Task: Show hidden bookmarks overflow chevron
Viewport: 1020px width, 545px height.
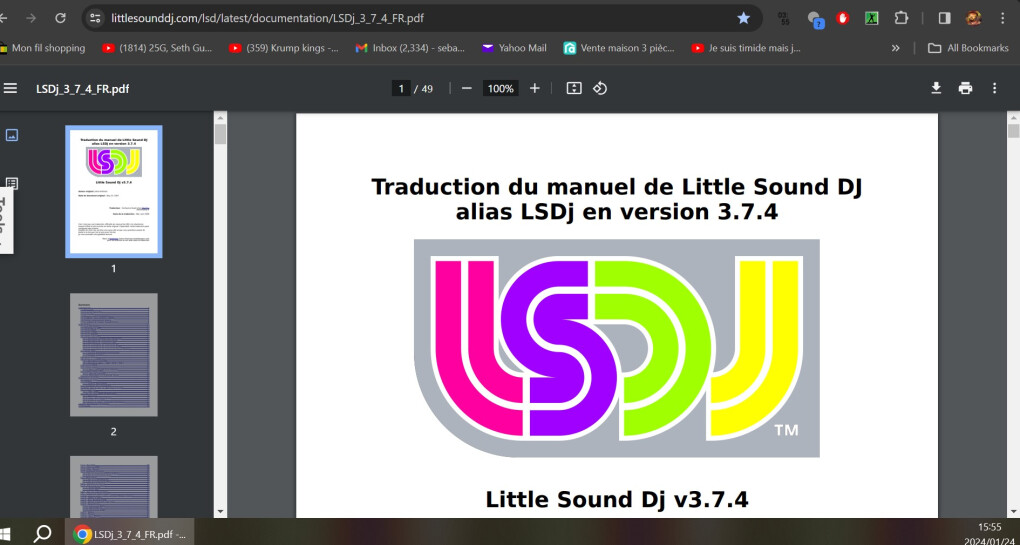Action: (896, 48)
